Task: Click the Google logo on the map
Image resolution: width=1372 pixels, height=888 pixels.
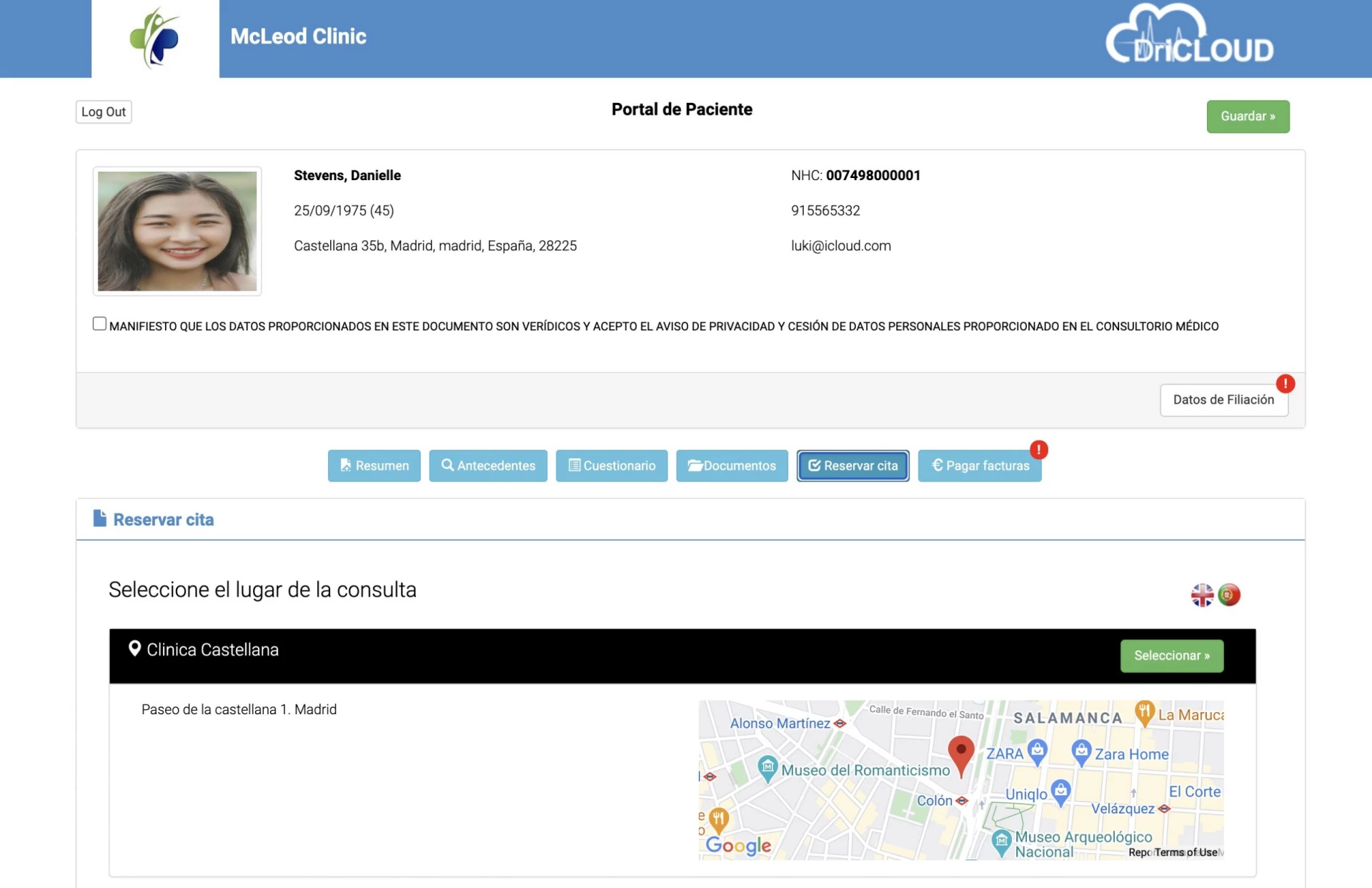Action: tap(739, 846)
